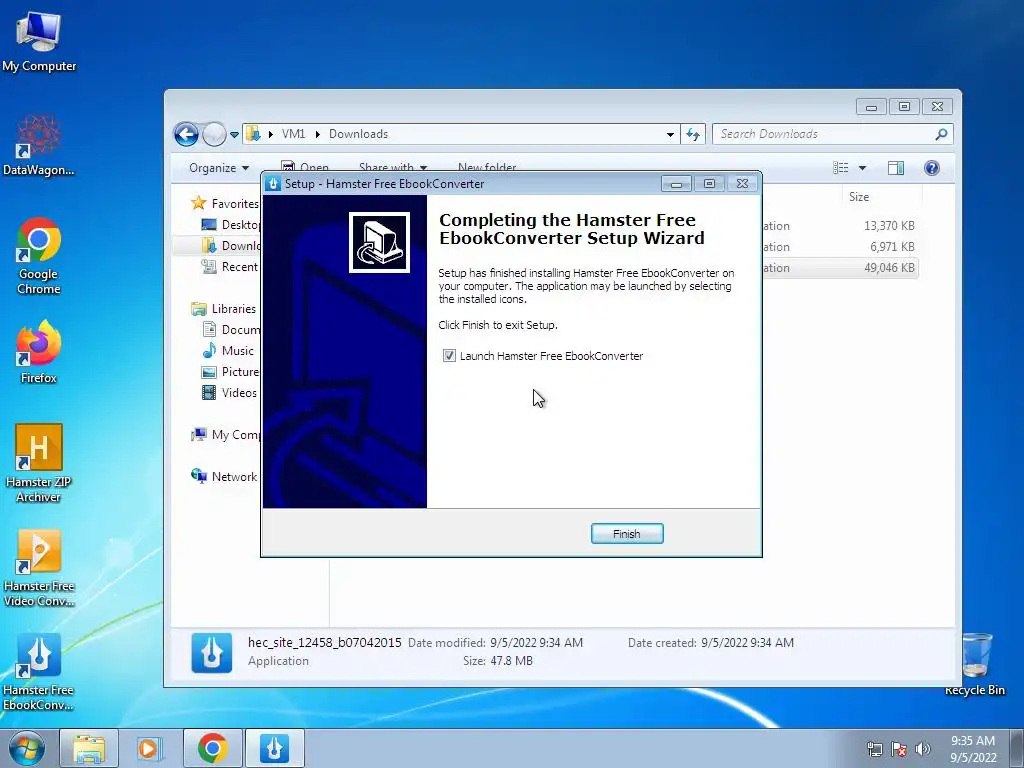Expand the VM1 breadcrumb arrow
This screenshot has height=768, width=1024.
[317, 135]
